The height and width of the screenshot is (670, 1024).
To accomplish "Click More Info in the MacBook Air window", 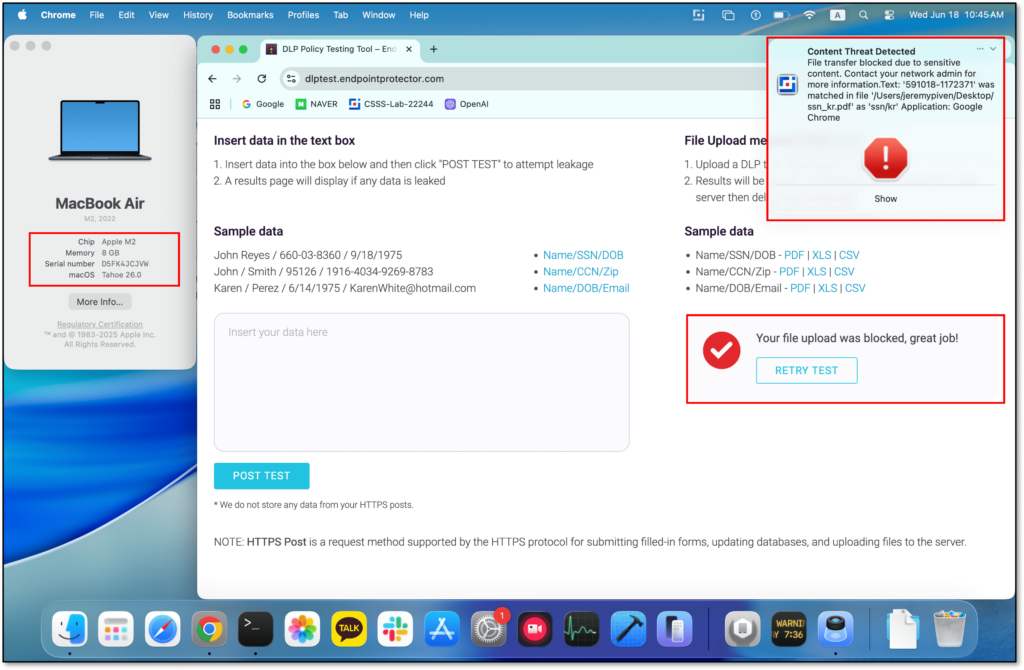I will tap(99, 302).
